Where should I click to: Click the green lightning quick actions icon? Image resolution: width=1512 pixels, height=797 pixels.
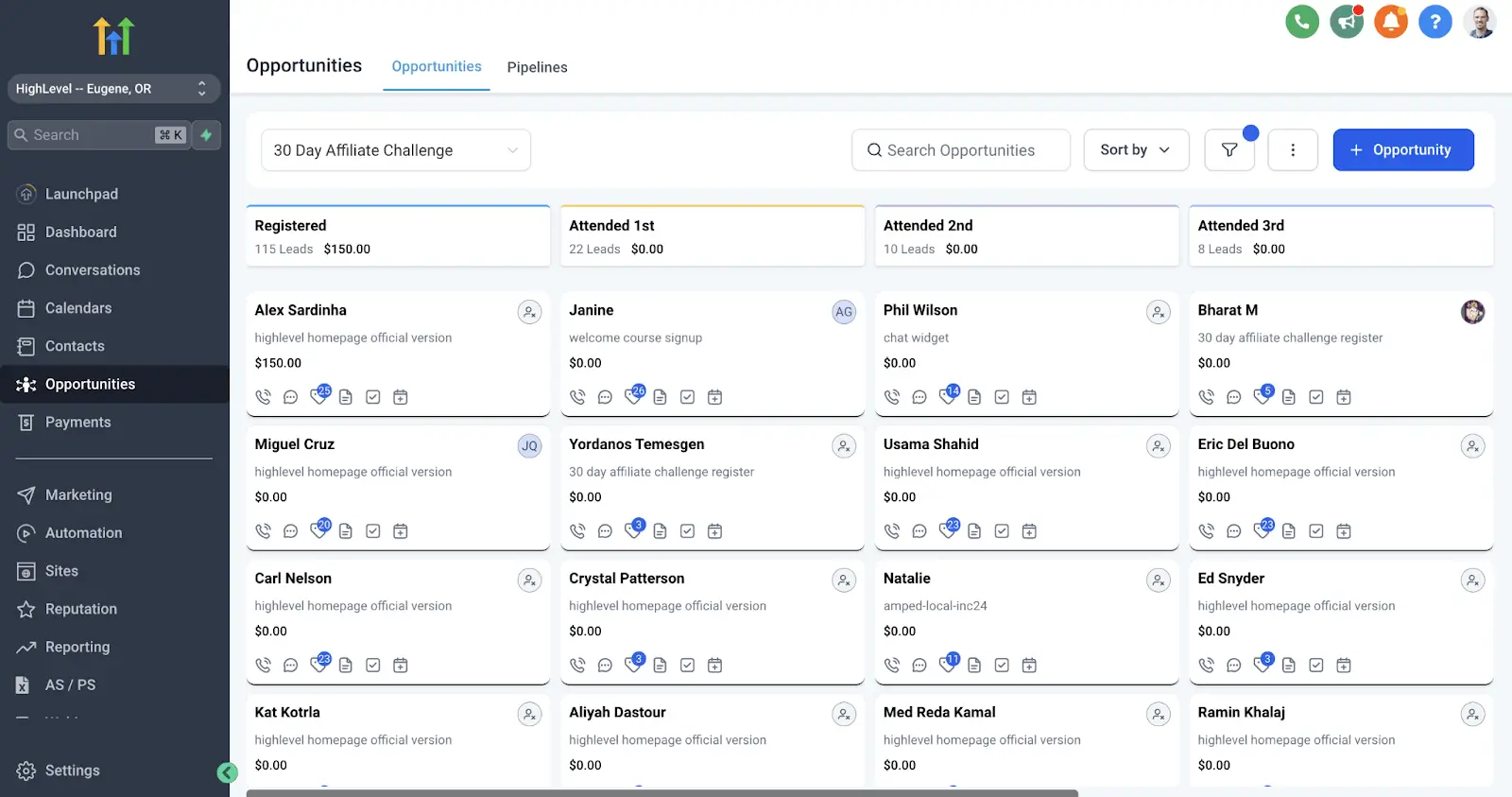tap(206, 135)
